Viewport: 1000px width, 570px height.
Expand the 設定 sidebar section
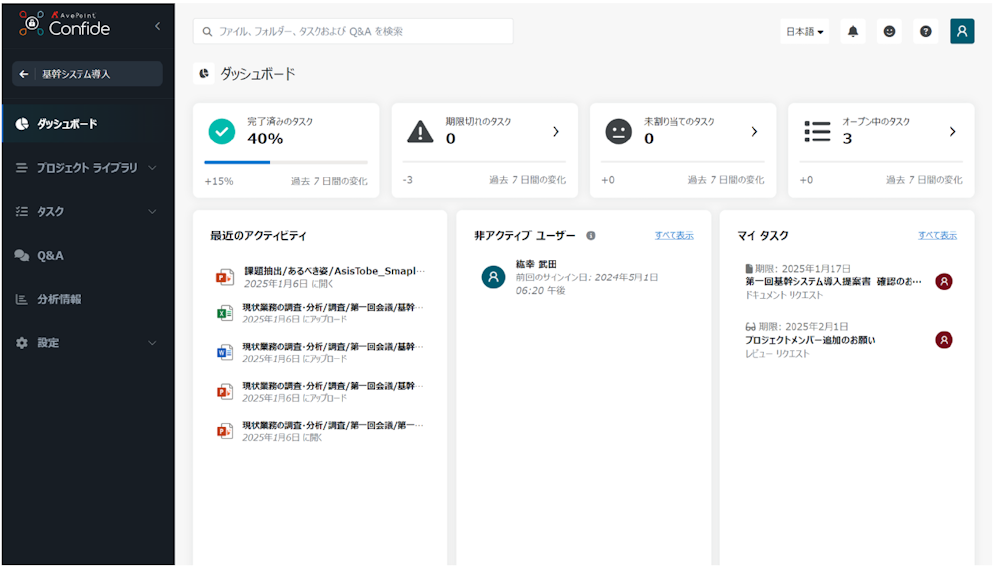point(152,343)
